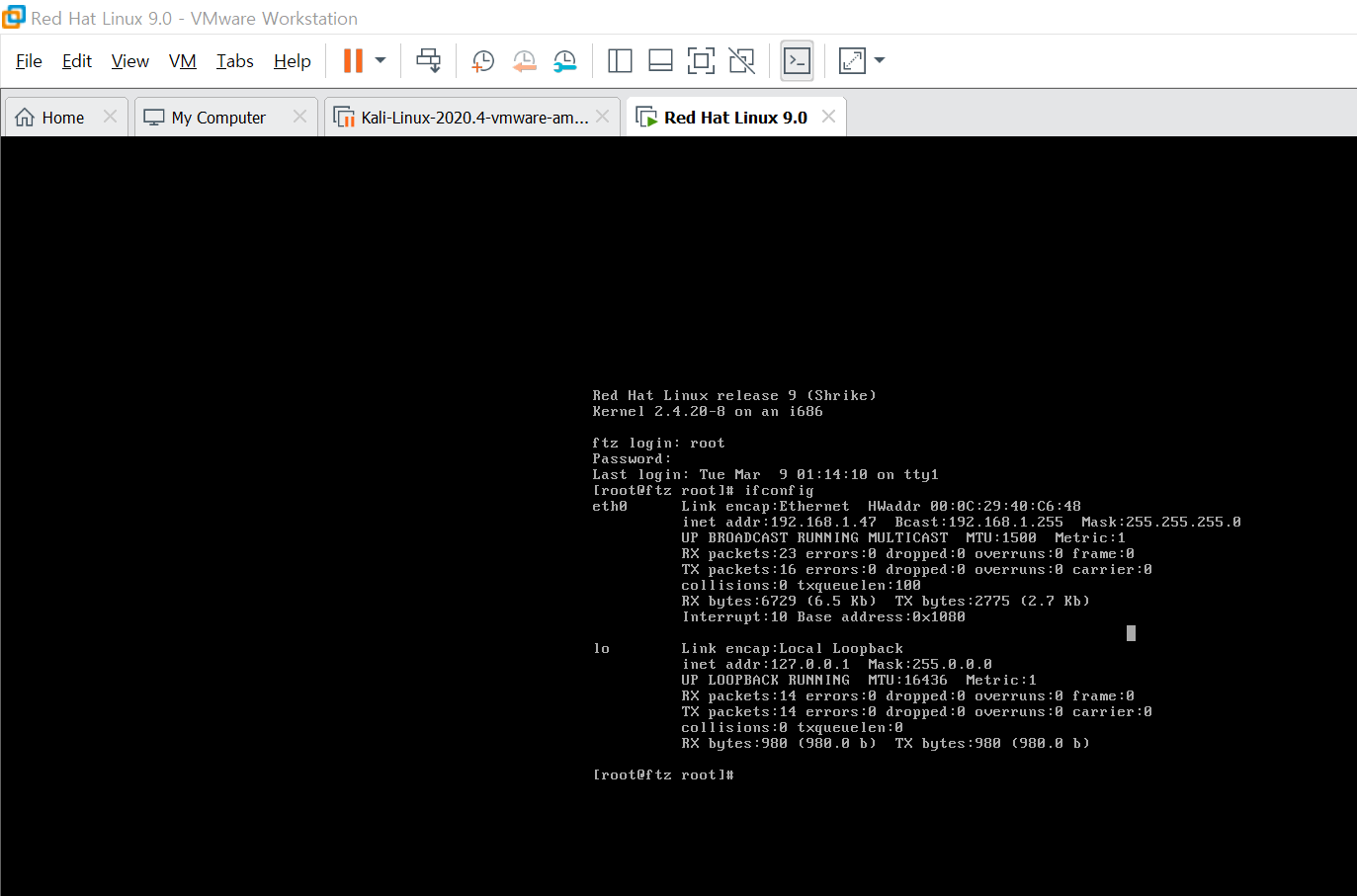Click the Red Hat Linux release 9 line
The image size is (1357, 896).
pyautogui.click(x=734, y=396)
